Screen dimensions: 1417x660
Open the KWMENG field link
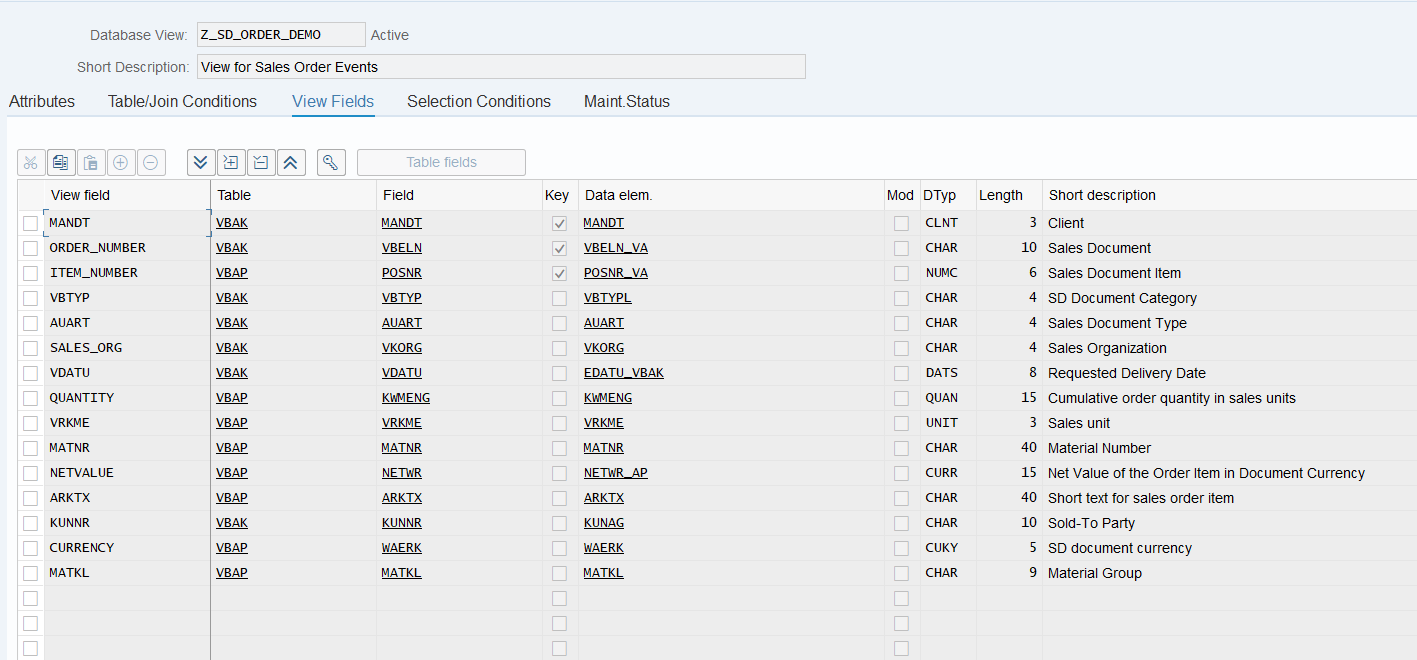point(406,398)
